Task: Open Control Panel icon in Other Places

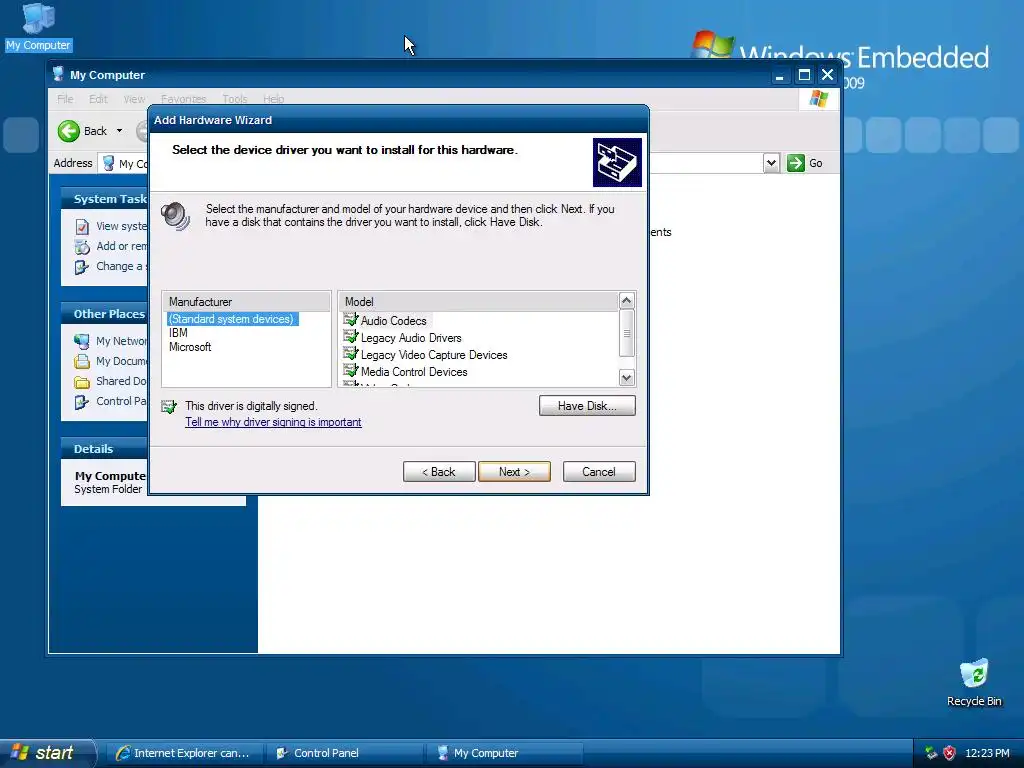Action: coord(82,402)
